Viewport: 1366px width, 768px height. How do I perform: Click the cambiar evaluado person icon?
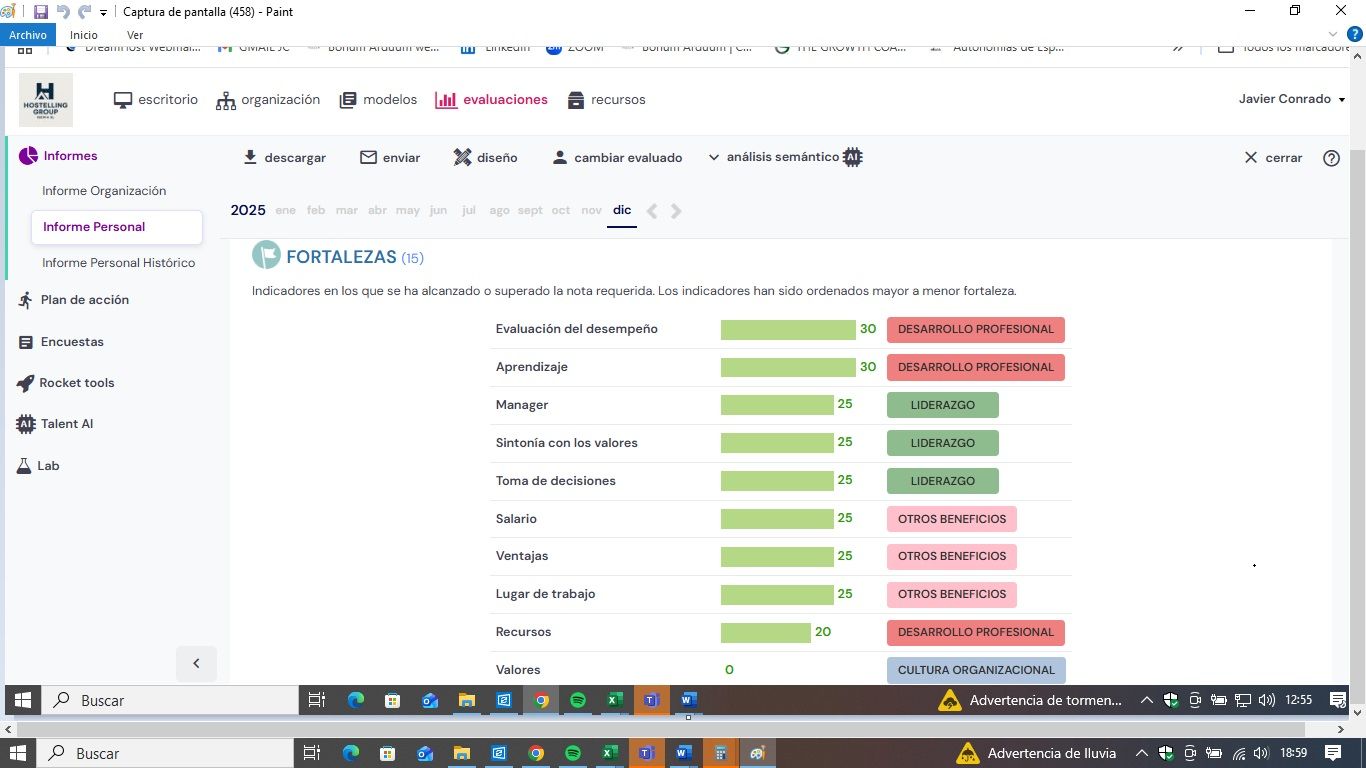(560, 158)
